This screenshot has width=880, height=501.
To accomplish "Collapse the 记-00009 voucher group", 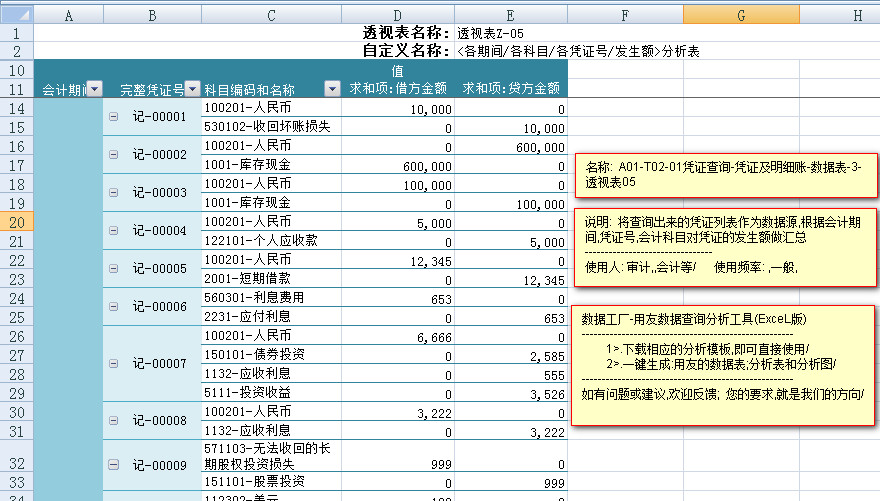I will click(x=113, y=465).
